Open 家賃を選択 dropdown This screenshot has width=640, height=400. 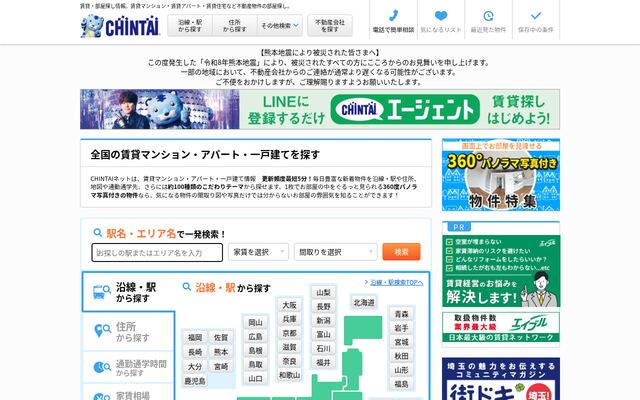tap(258, 252)
